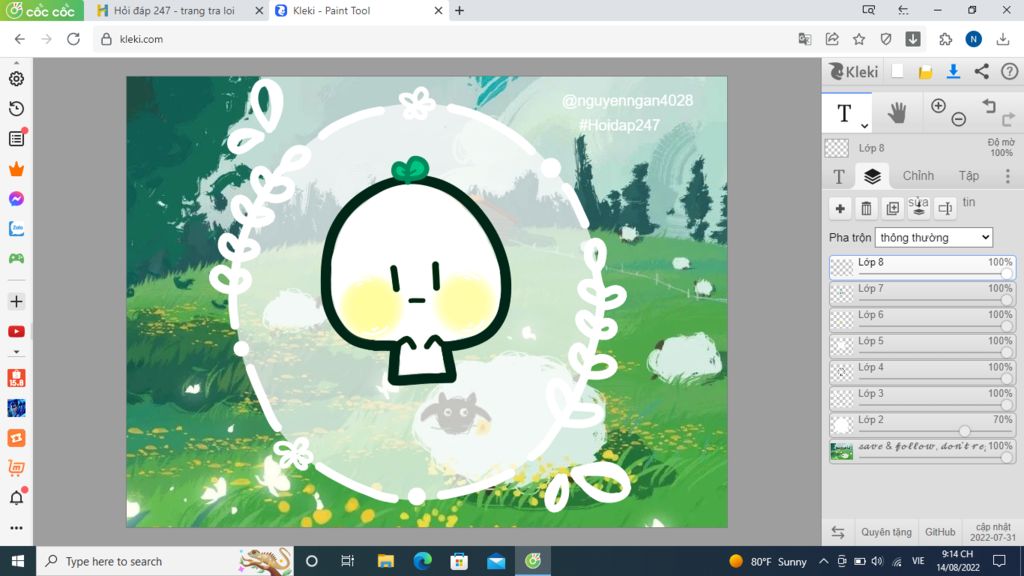Select layer Lớp 4
1024x576 pixels.
922,372
